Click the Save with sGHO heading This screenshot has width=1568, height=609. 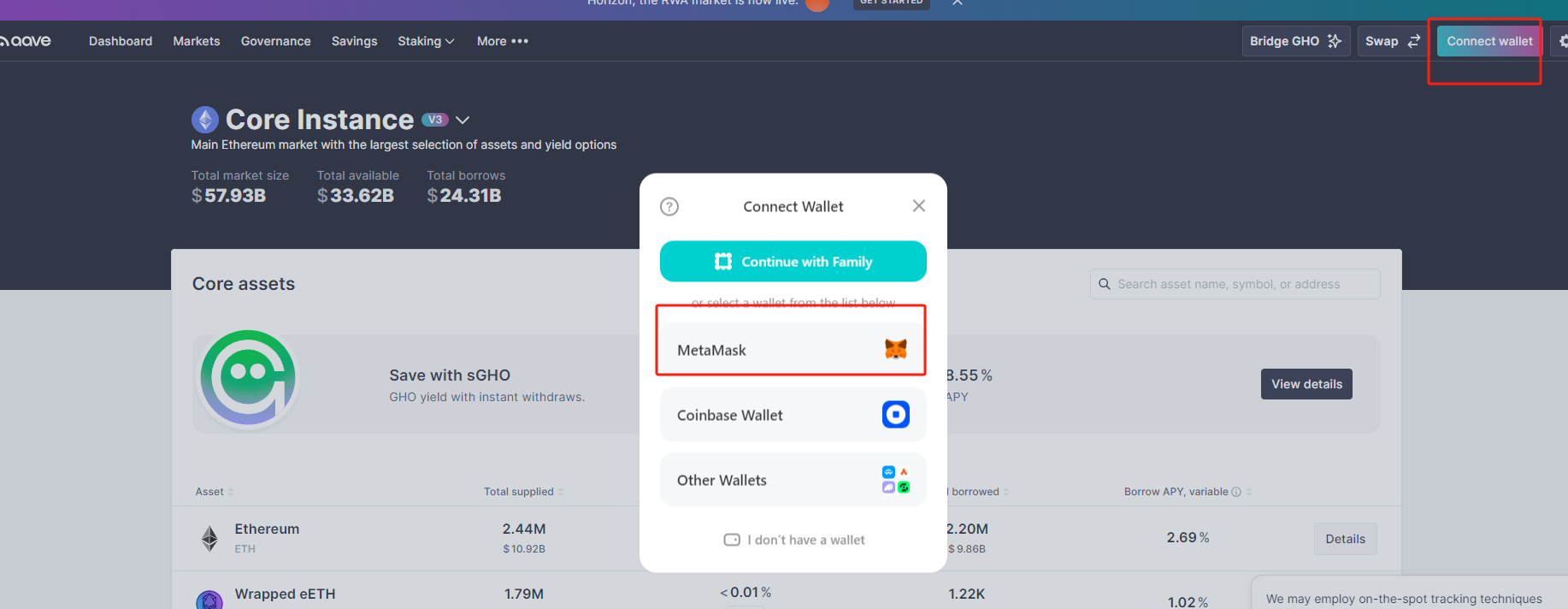click(x=450, y=375)
